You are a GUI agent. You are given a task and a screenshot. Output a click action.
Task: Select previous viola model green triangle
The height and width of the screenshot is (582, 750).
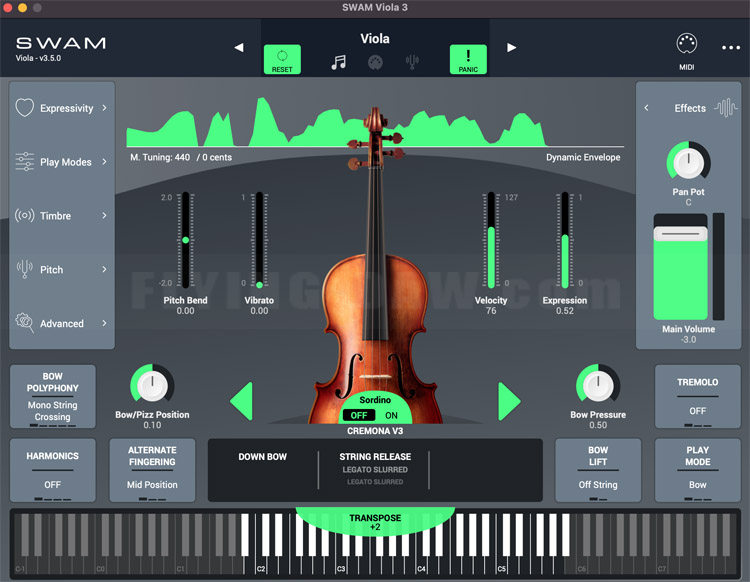click(242, 401)
